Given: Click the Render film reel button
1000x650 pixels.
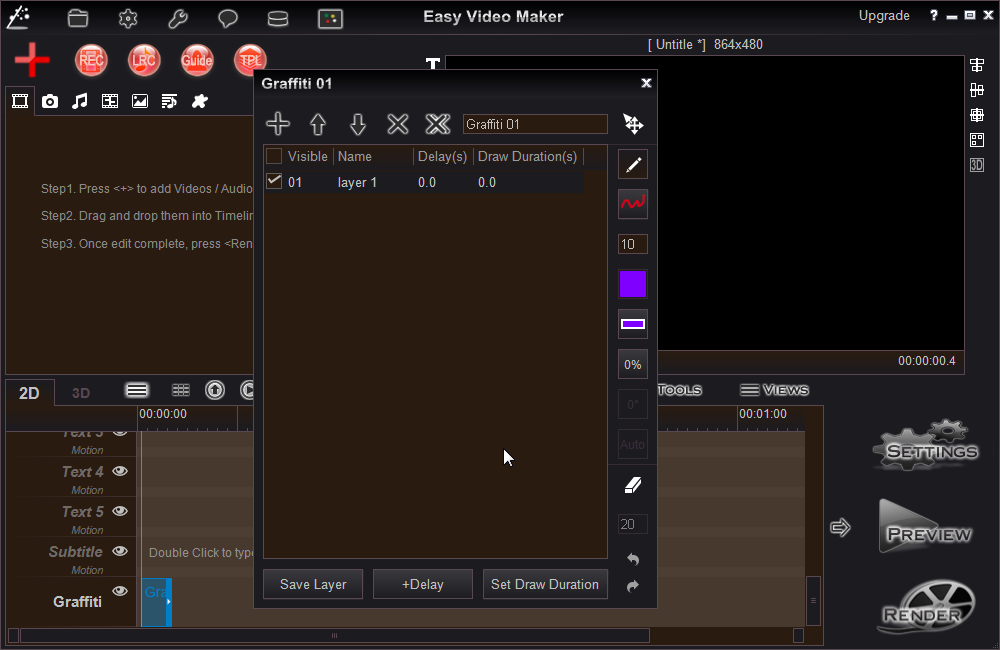Looking at the screenshot, I should [x=926, y=607].
